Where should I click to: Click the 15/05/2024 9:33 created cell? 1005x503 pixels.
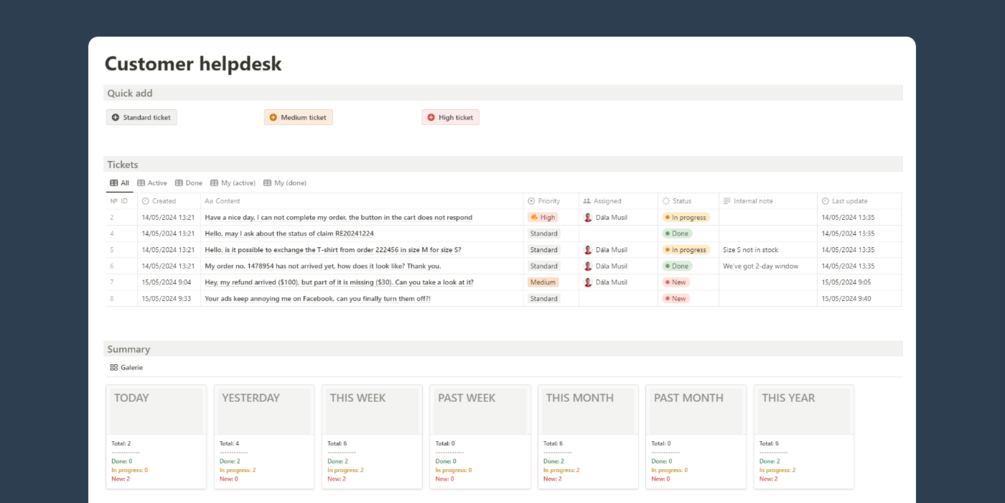[169, 299]
